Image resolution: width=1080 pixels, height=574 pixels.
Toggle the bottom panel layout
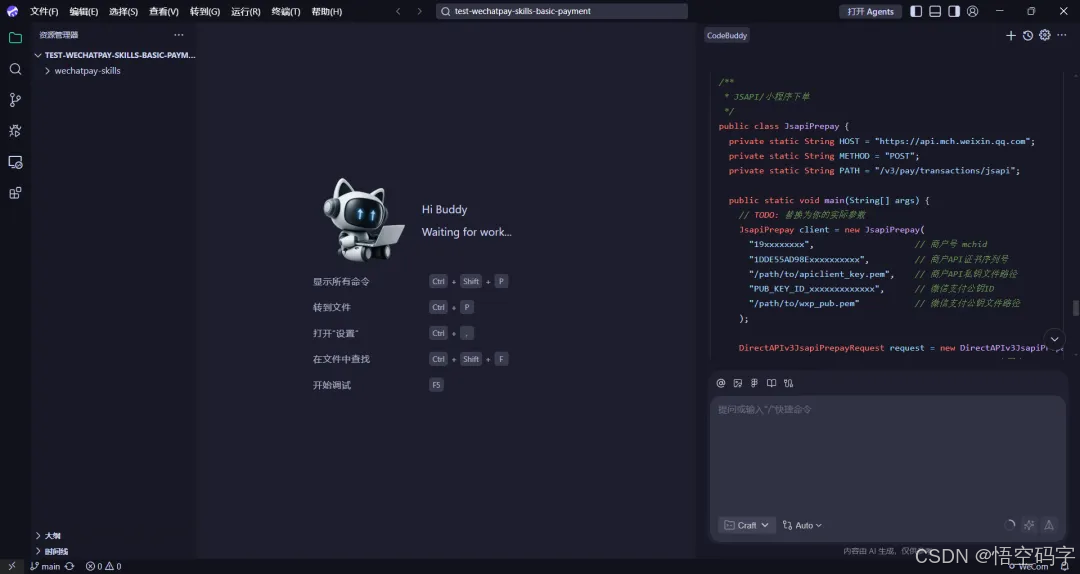935,11
